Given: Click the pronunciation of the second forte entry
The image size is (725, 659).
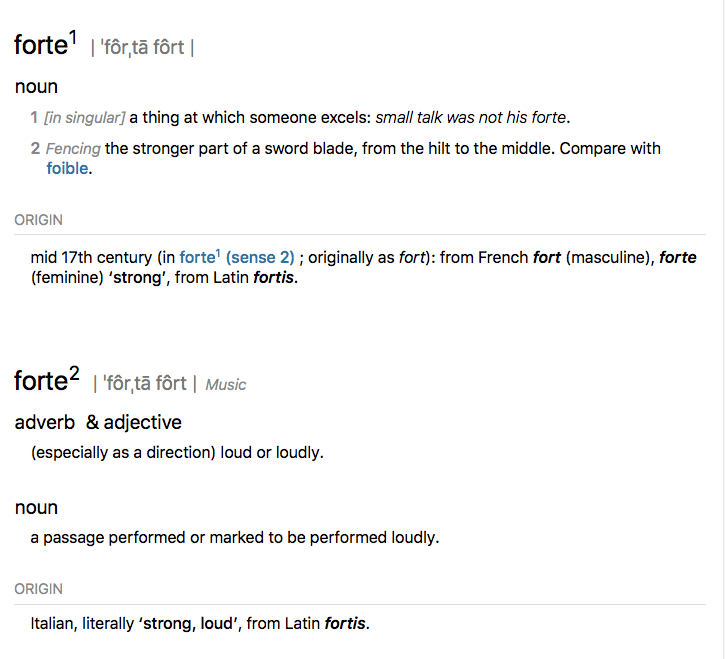Looking at the screenshot, I should click(x=144, y=384).
